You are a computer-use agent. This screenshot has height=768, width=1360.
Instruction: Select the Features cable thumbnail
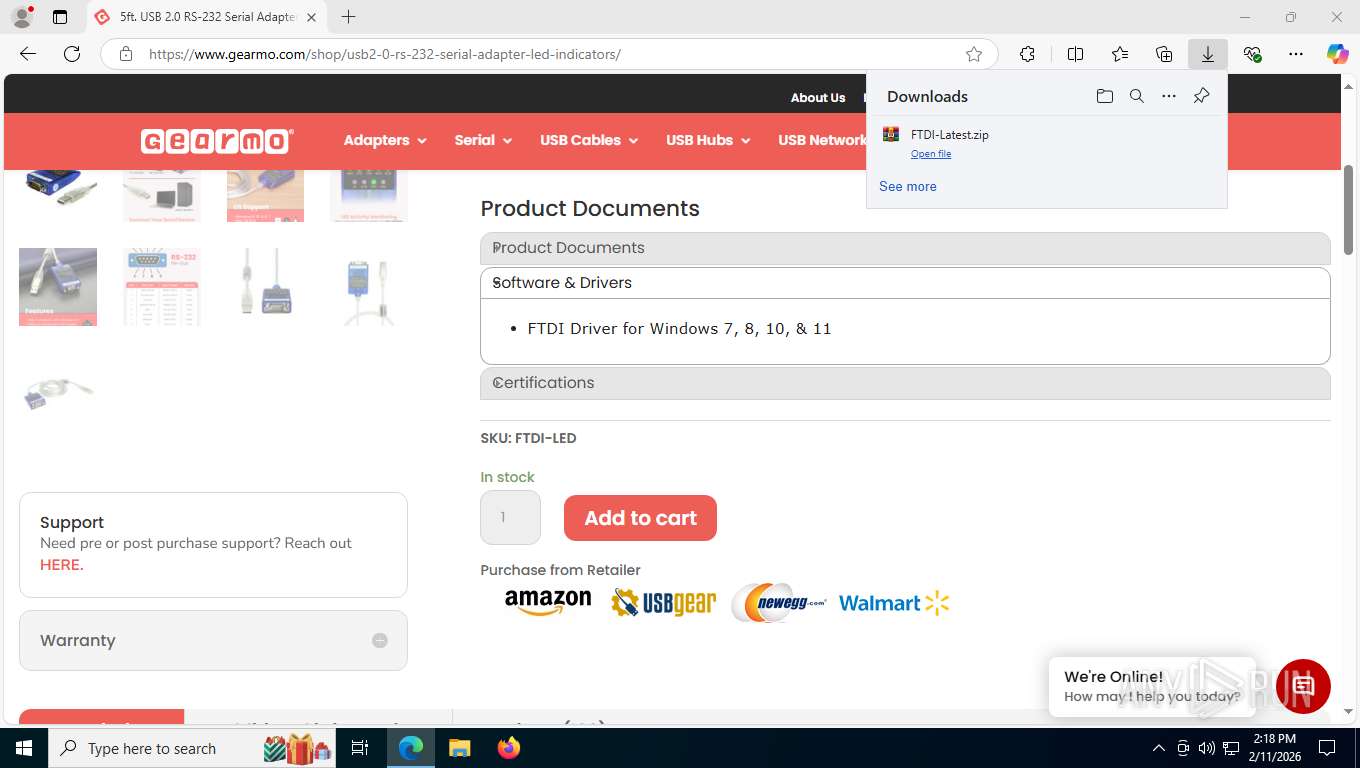tap(58, 287)
